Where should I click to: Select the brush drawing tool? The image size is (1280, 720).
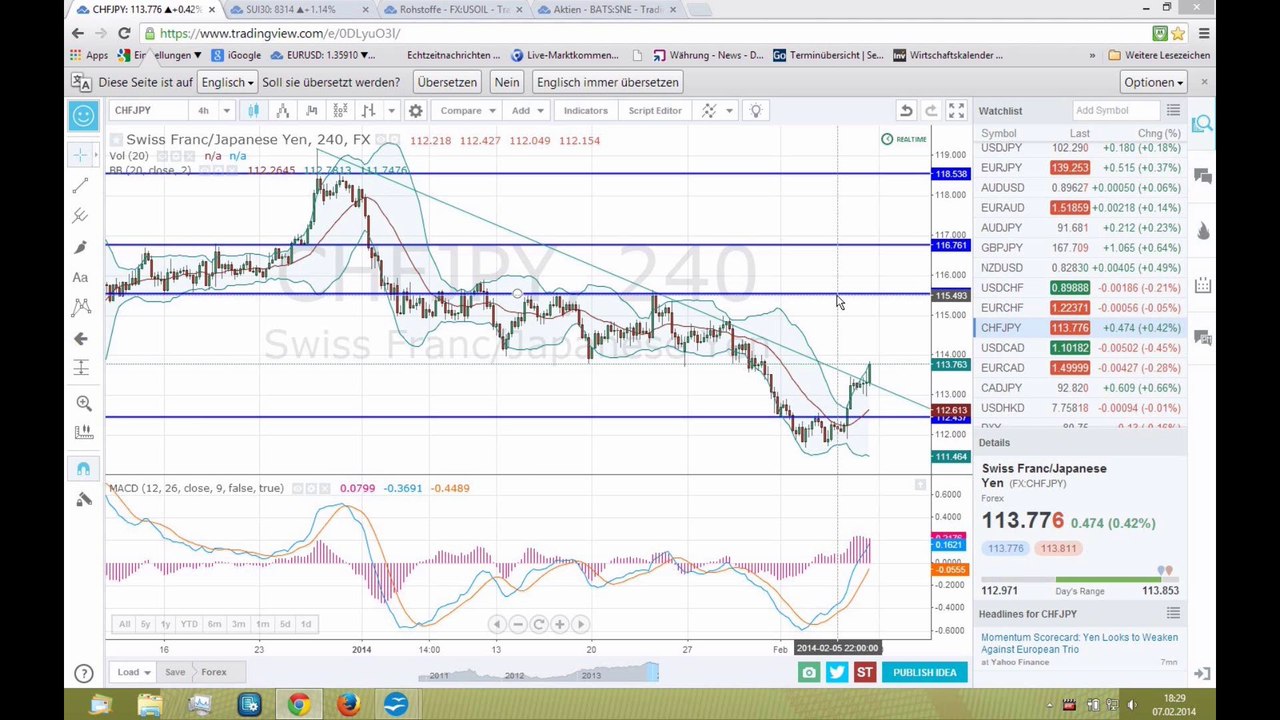click(82, 246)
